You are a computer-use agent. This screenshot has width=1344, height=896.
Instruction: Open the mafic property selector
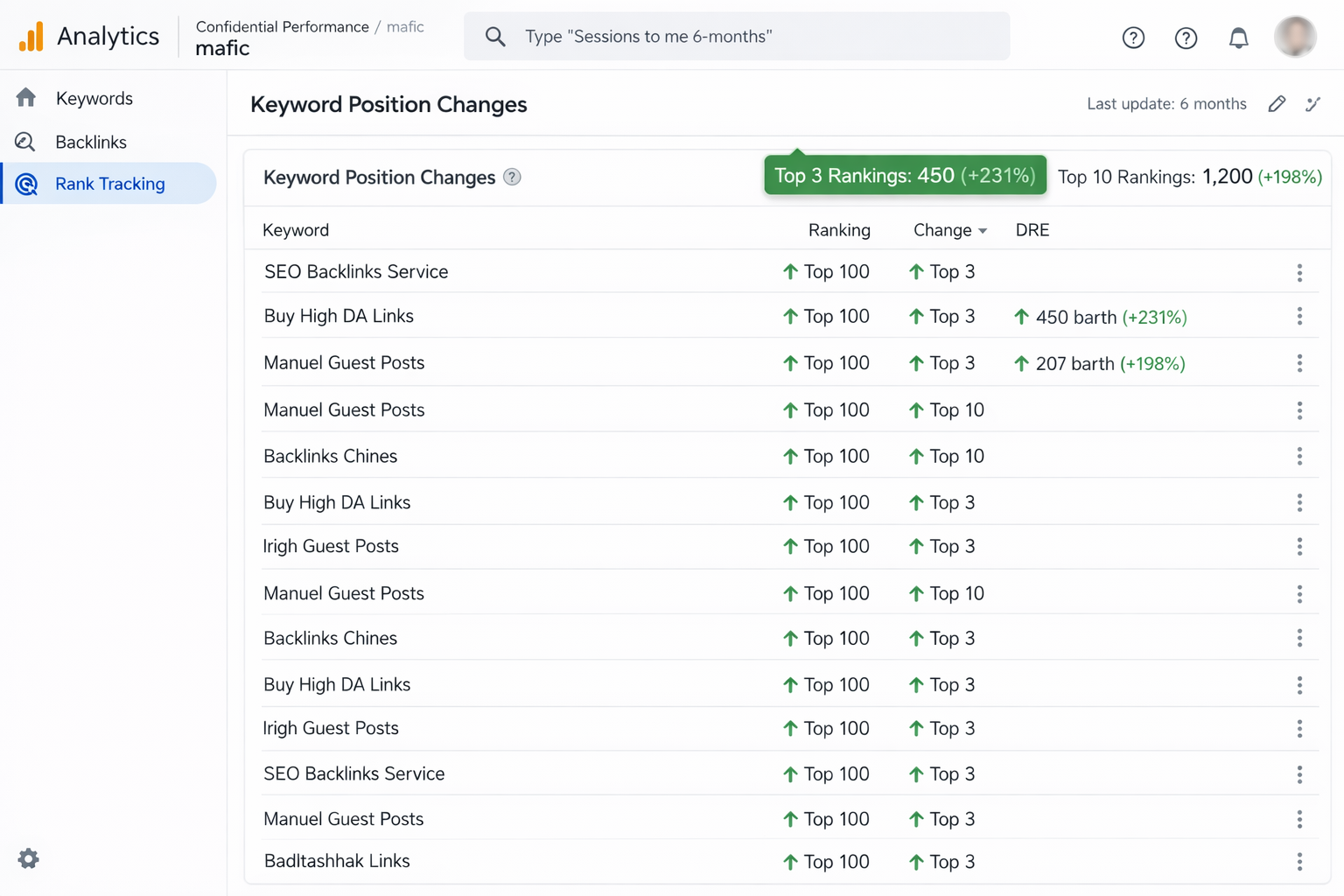click(x=222, y=49)
